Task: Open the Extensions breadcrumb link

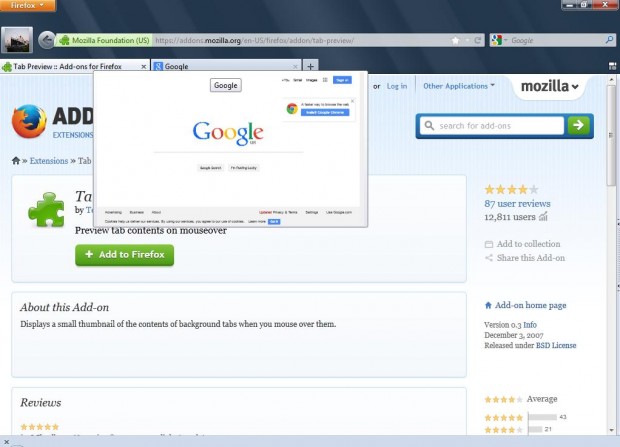Action: pyautogui.click(x=49, y=161)
